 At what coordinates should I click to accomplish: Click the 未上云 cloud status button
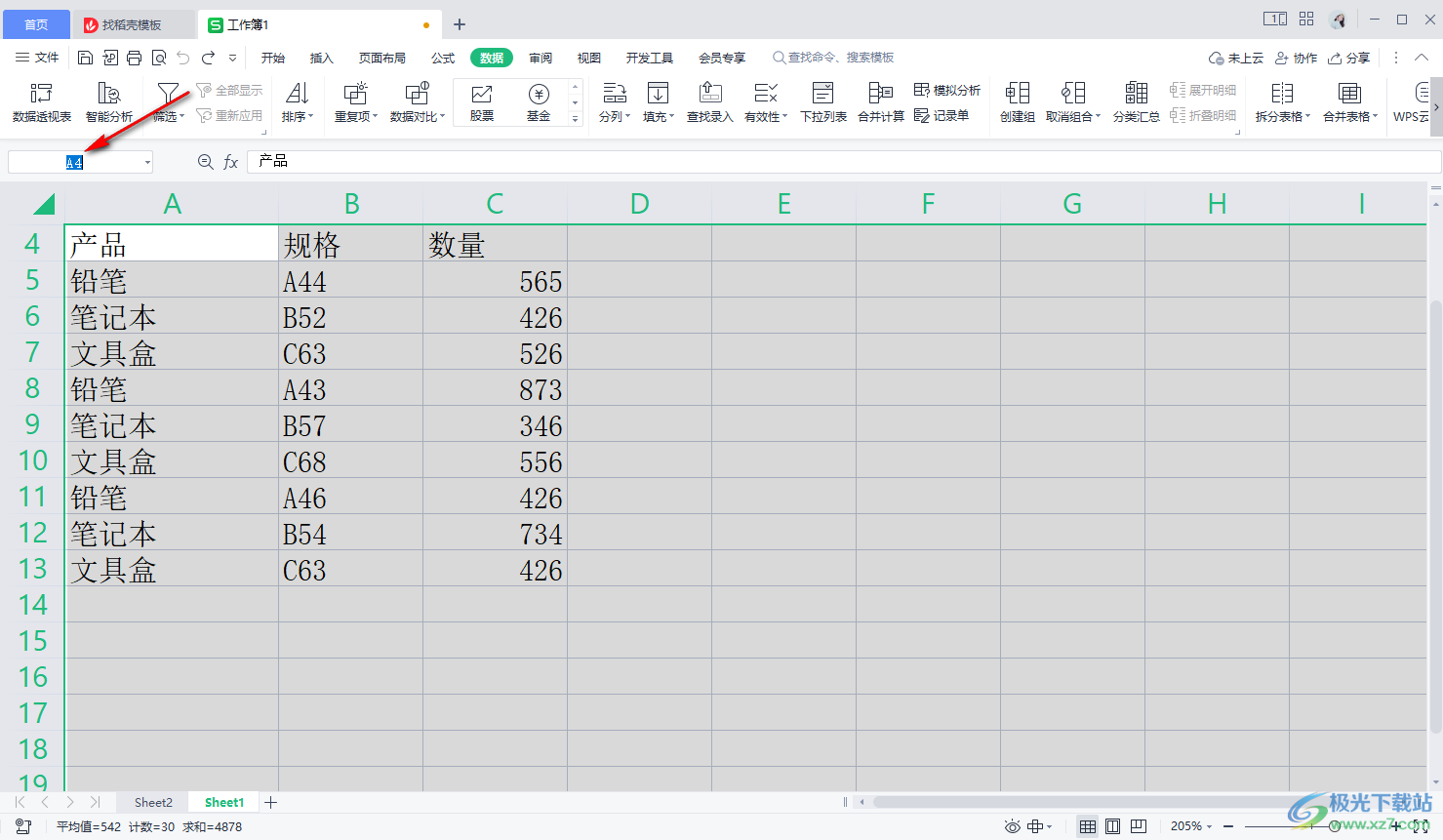coord(1235,58)
